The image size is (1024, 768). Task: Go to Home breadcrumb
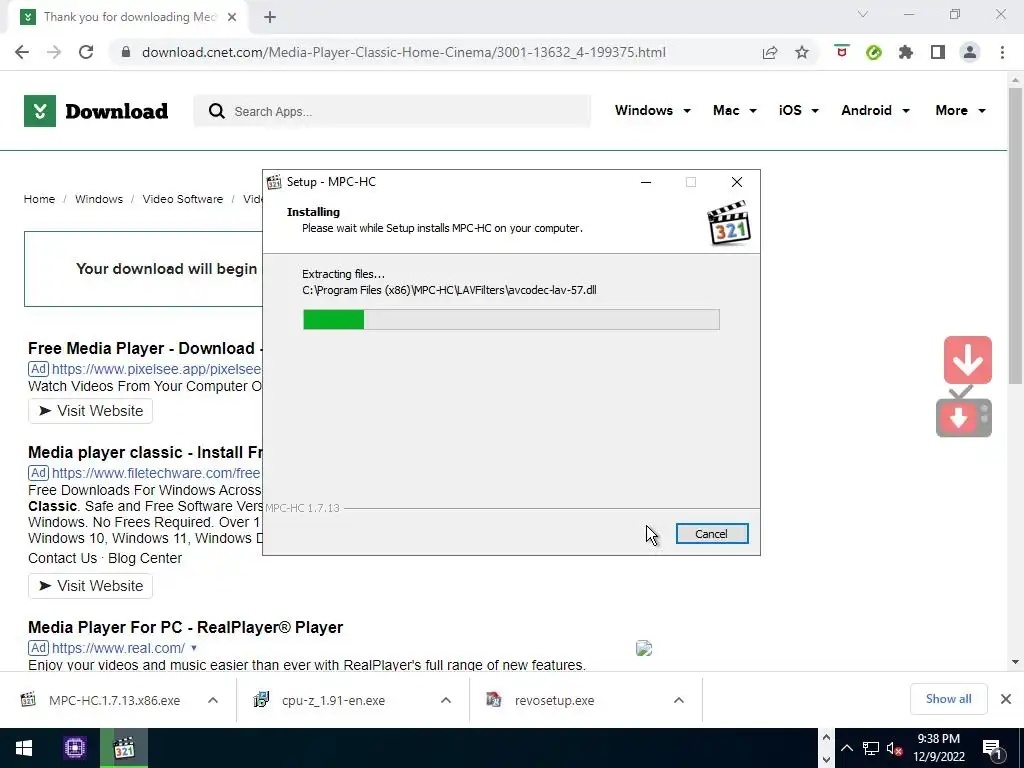tap(39, 199)
